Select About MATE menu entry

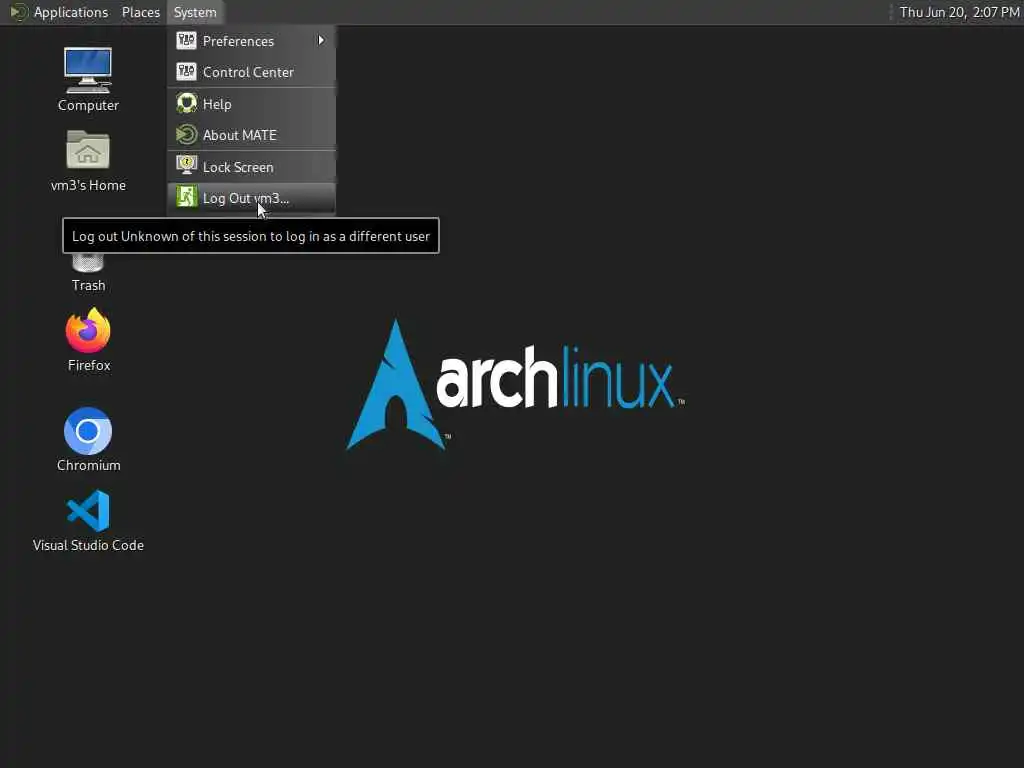(251, 135)
